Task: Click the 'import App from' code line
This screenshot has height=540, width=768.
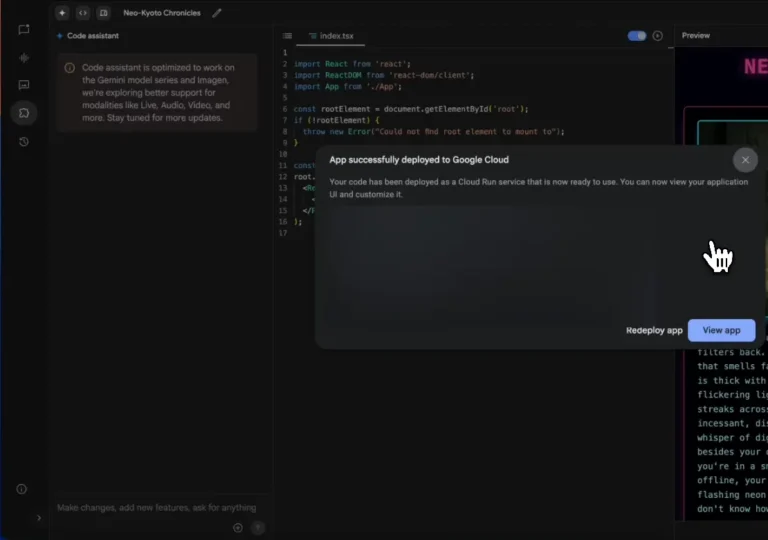Action: coord(348,86)
